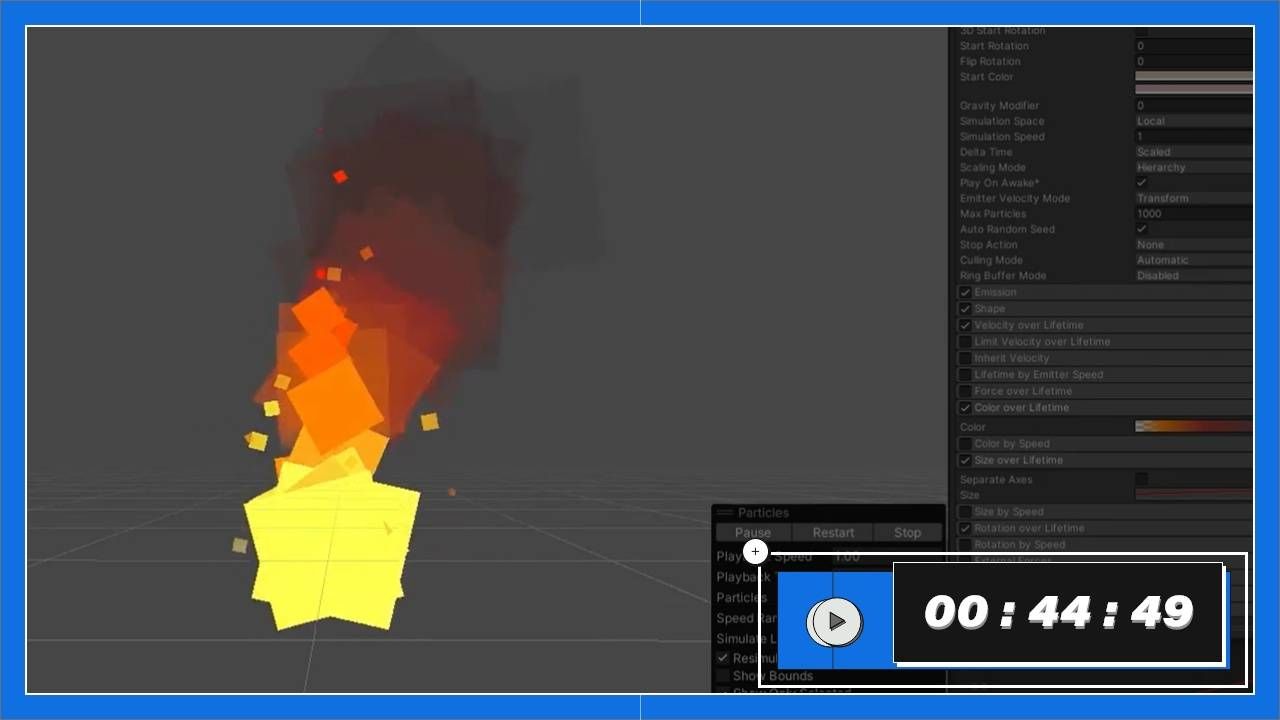This screenshot has width=1280, height=720.
Task: Expand the Limit Velocity over Lifetime header
Action: click(1104, 342)
